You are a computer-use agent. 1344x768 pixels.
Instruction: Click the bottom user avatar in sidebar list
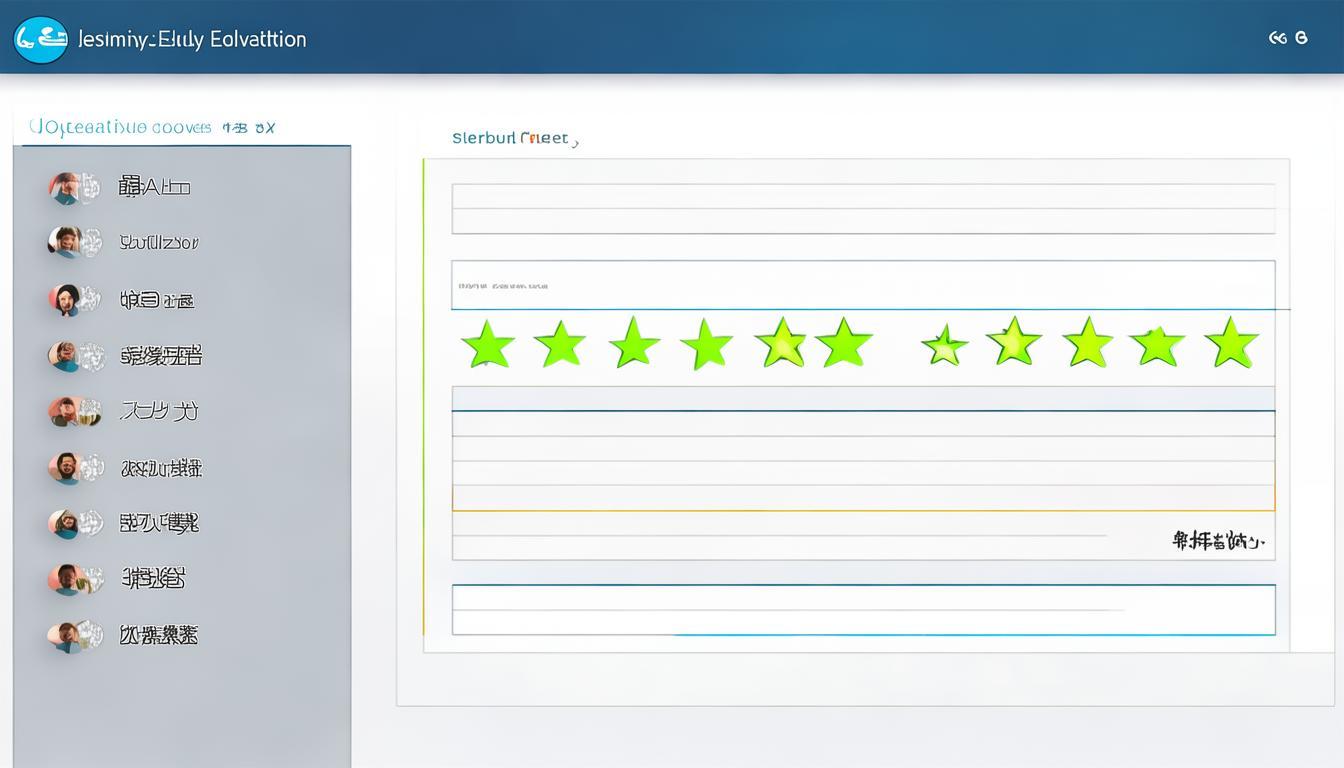click(x=66, y=636)
